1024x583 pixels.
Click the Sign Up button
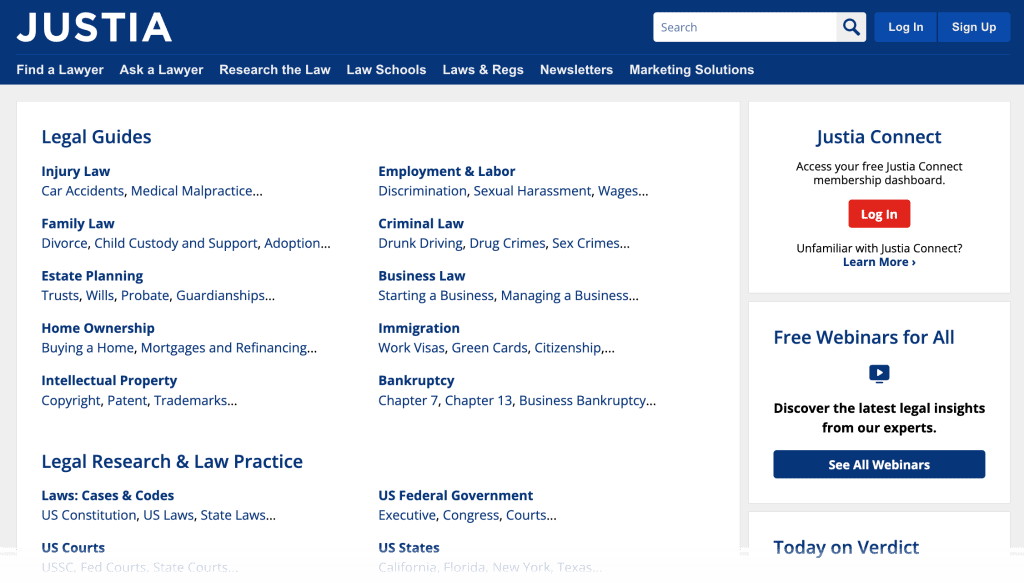pos(974,27)
